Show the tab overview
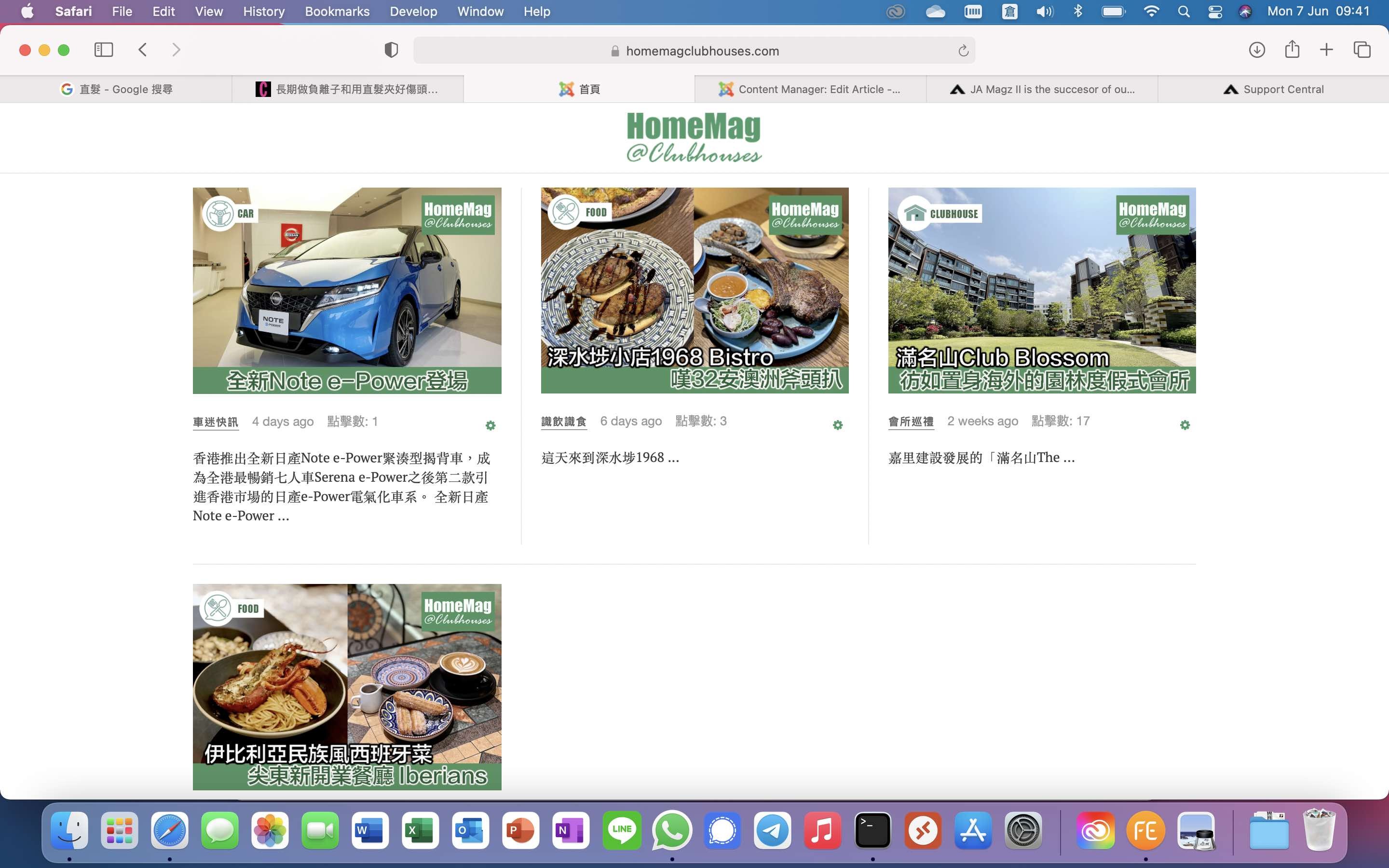1389x868 pixels. [1362, 50]
